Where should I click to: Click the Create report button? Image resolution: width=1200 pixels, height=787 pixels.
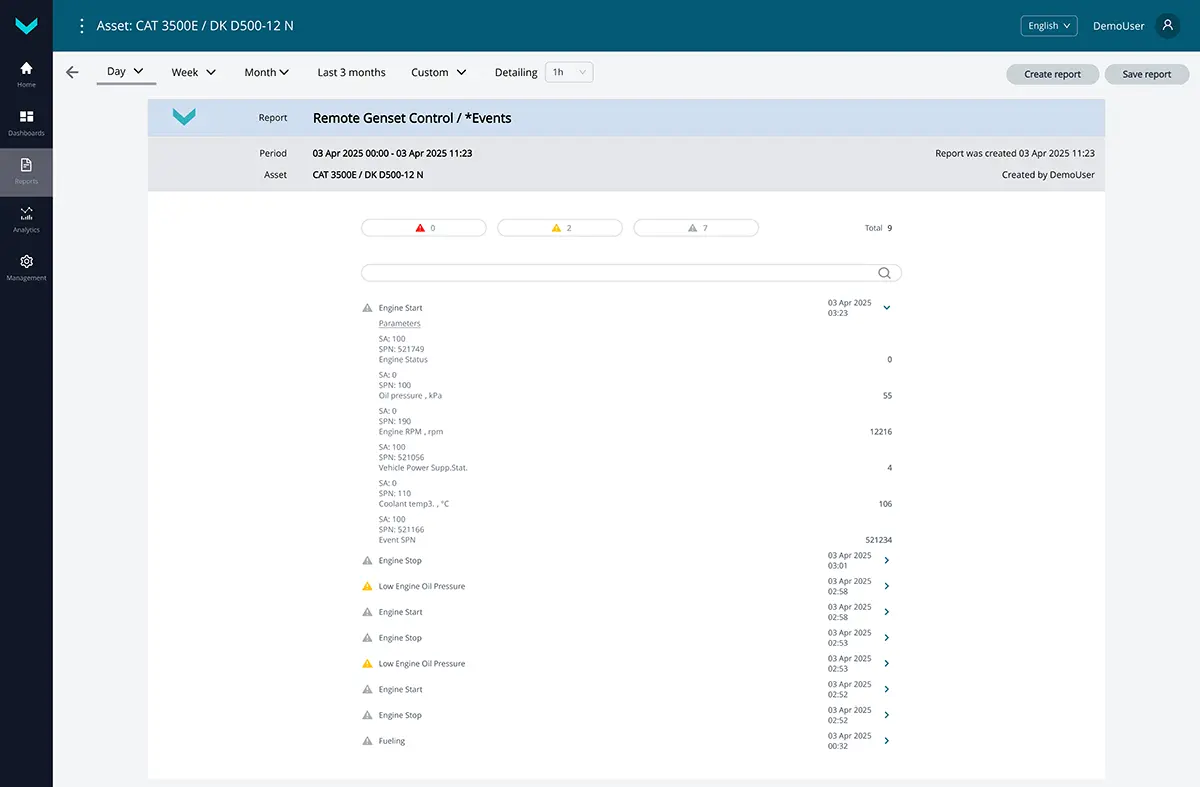[x=1052, y=74]
